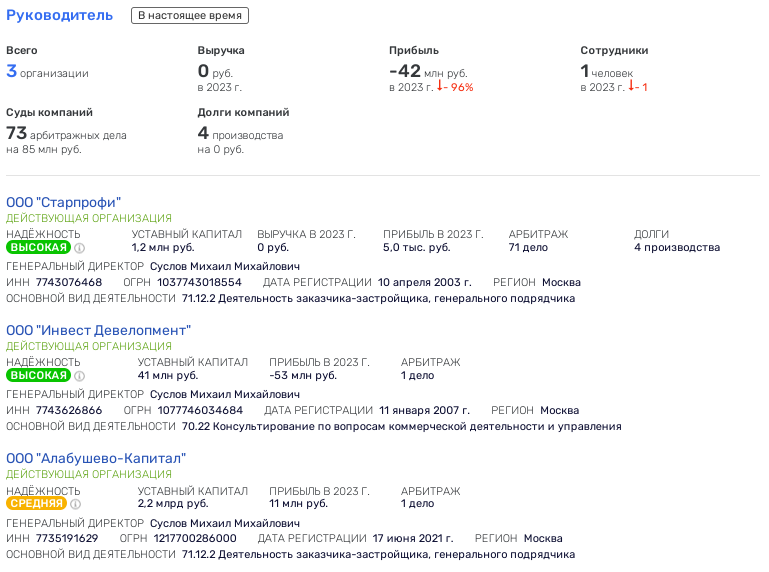Click registration date "11 января 2007 г."
The height and width of the screenshot is (572, 769).
pos(424,411)
